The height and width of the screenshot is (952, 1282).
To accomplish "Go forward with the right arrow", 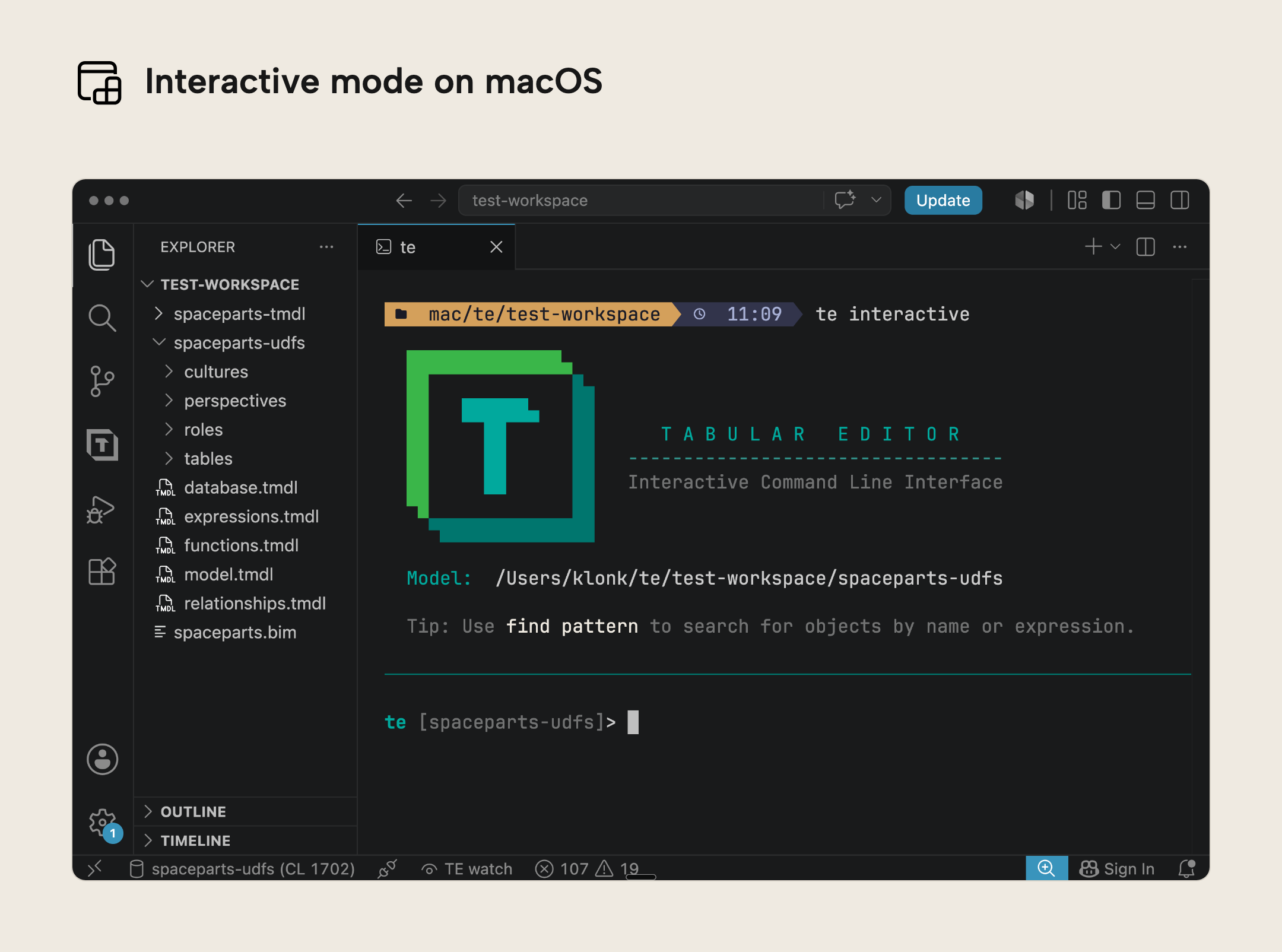I will click(438, 201).
